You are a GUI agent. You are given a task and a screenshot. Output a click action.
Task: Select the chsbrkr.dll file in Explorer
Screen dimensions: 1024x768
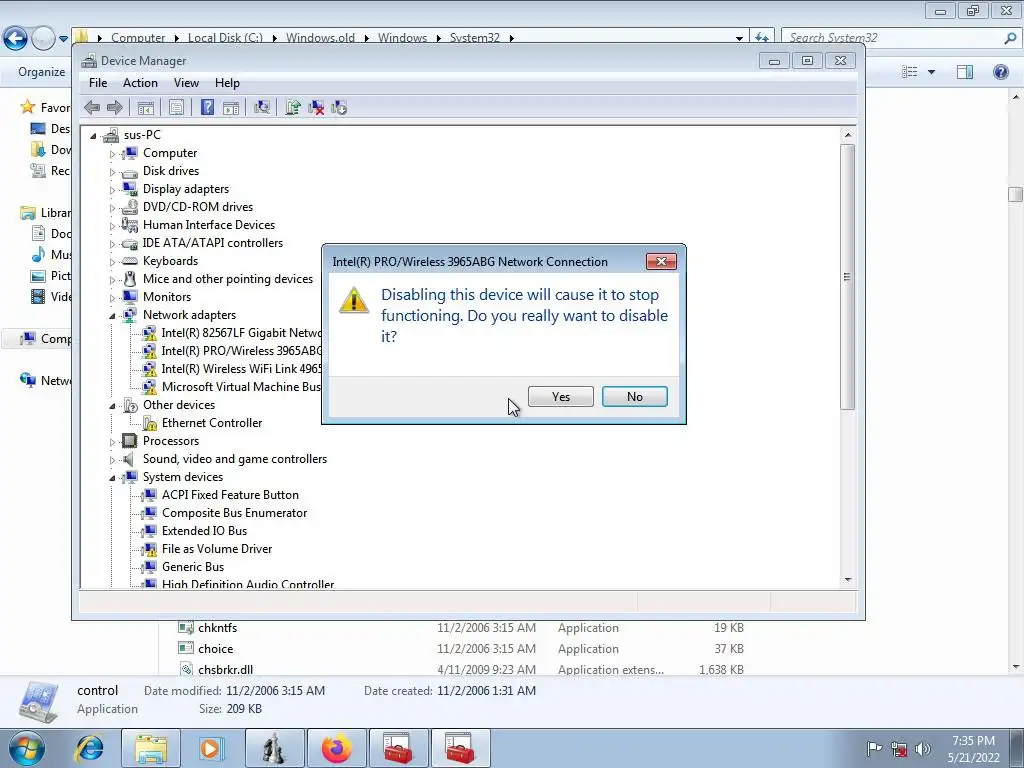(225, 669)
